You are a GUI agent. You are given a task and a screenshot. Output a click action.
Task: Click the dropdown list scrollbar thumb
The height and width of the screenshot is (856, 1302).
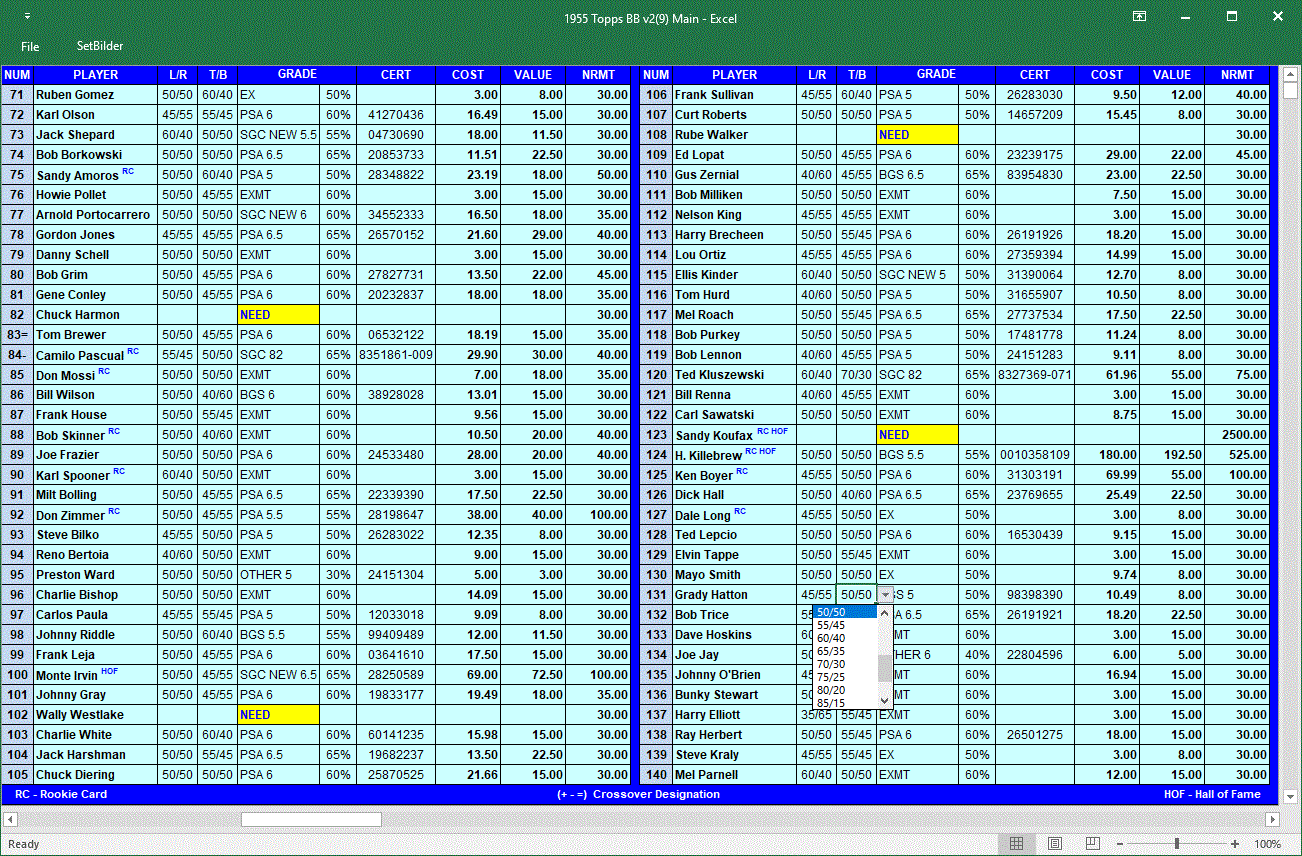(884, 668)
